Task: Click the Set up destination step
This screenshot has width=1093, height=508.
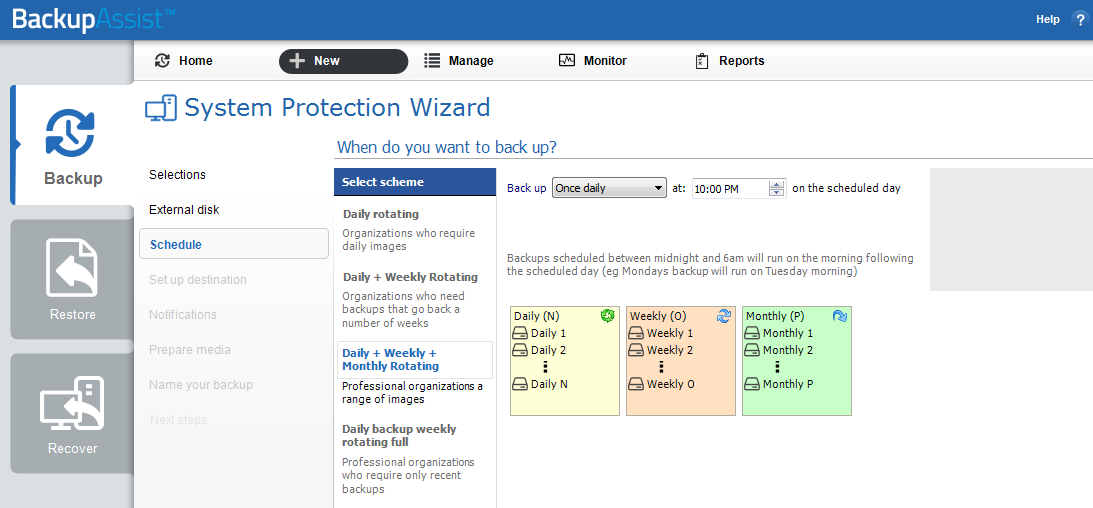Action: click(x=198, y=279)
